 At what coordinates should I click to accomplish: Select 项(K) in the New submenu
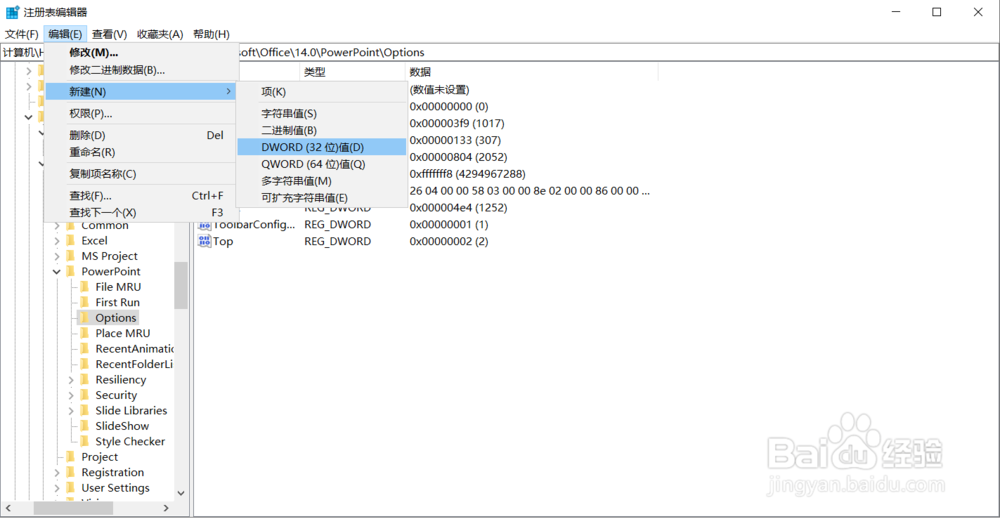pyautogui.click(x=321, y=92)
